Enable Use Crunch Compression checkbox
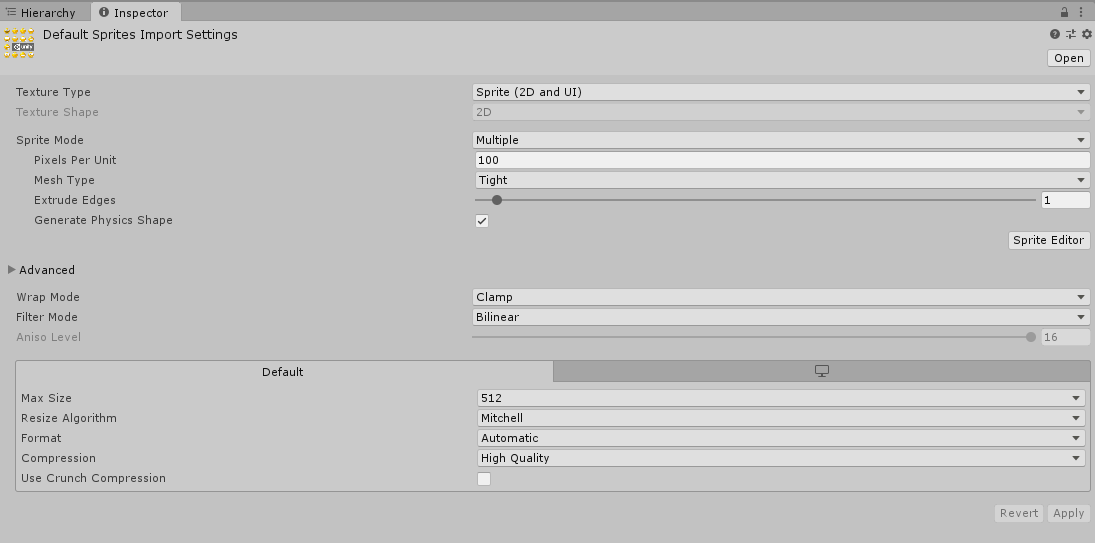 pos(484,479)
